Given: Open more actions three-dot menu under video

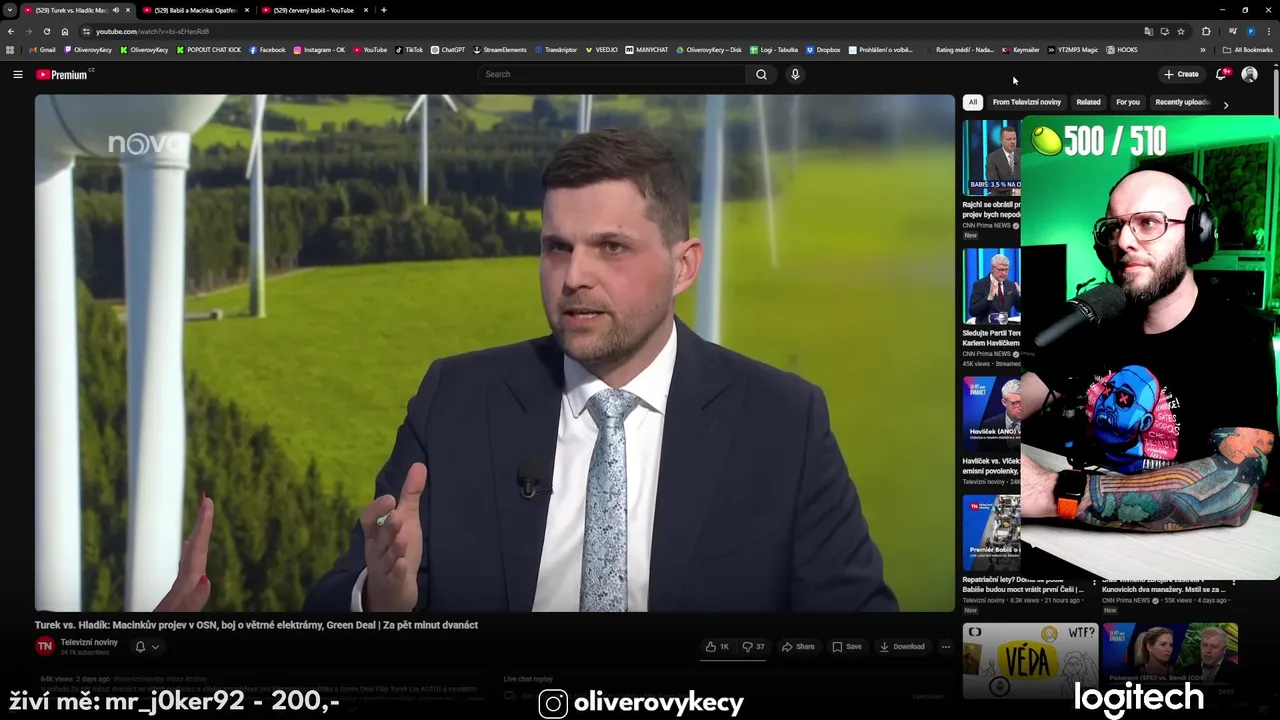Looking at the screenshot, I should tap(945, 647).
